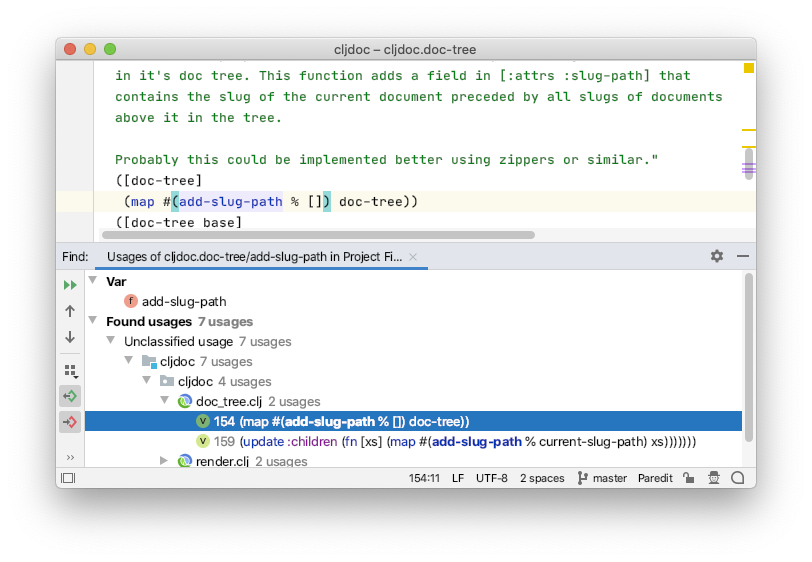
Task: Open Find panel settings gear
Action: (x=717, y=256)
